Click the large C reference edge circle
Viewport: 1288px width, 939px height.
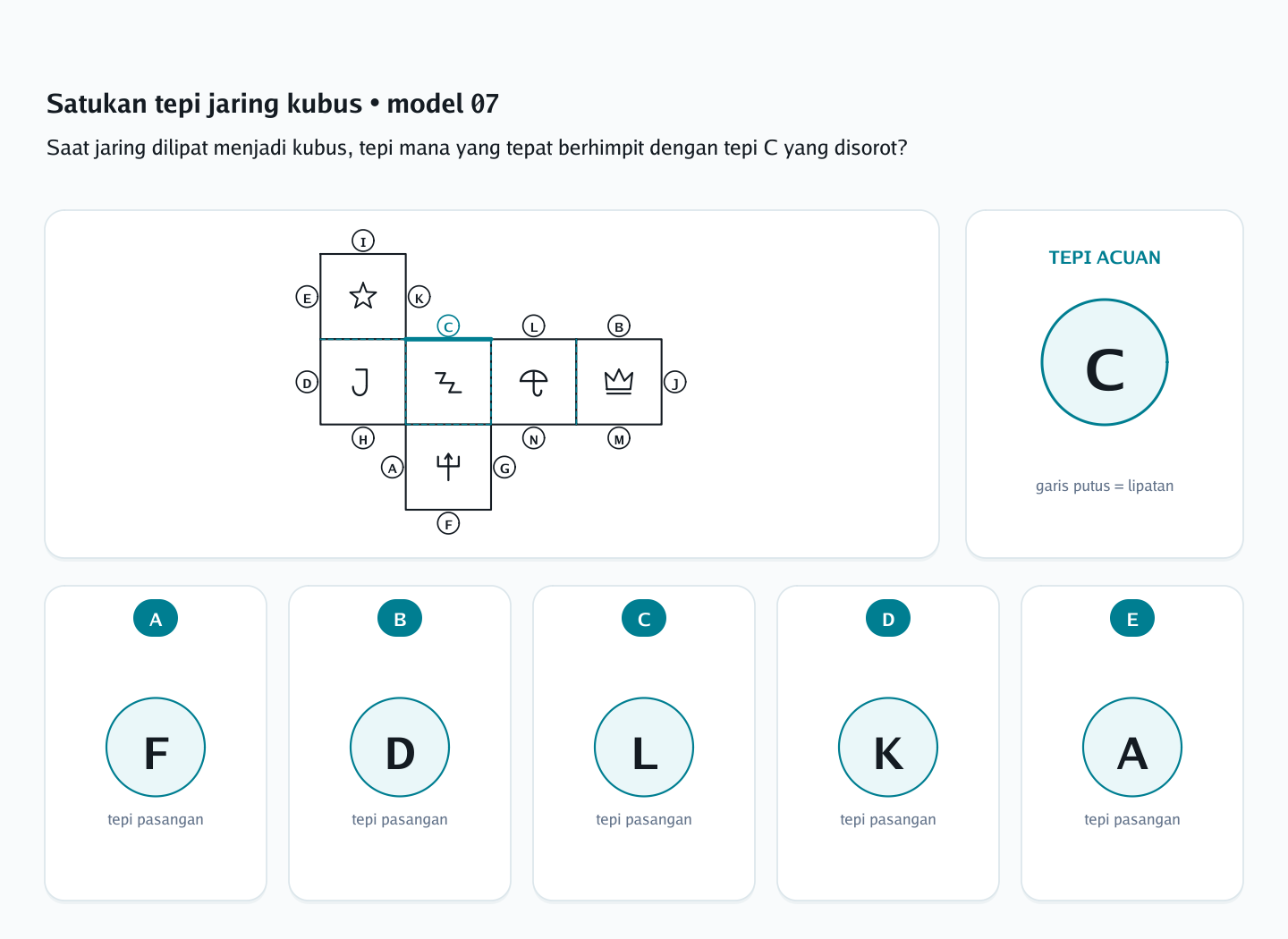coord(1105,362)
